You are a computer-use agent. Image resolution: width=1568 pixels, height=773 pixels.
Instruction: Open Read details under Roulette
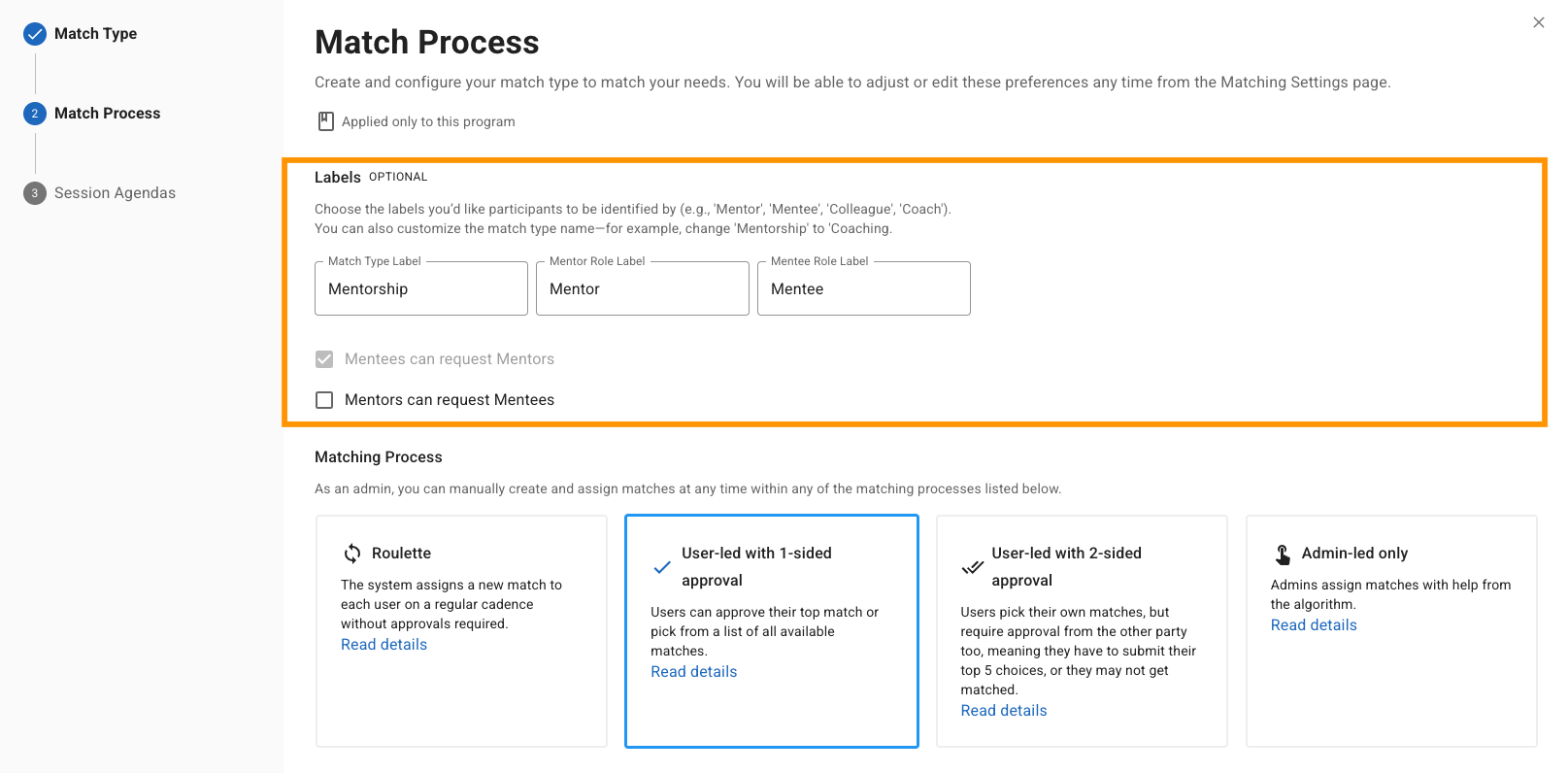[x=384, y=645]
